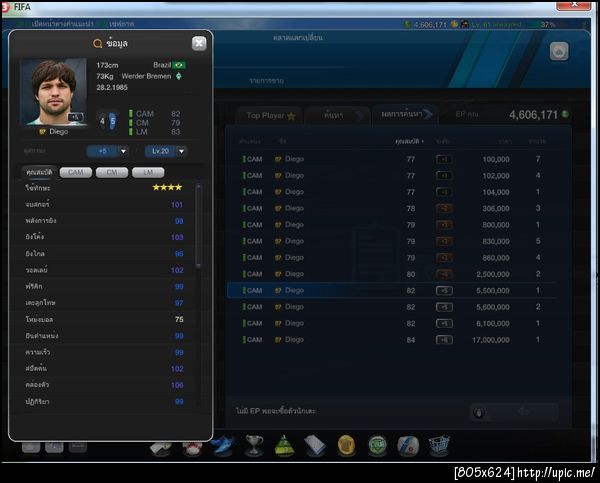
Task: Select Diego row priced 104,000
Action: pyautogui.click(x=391, y=192)
